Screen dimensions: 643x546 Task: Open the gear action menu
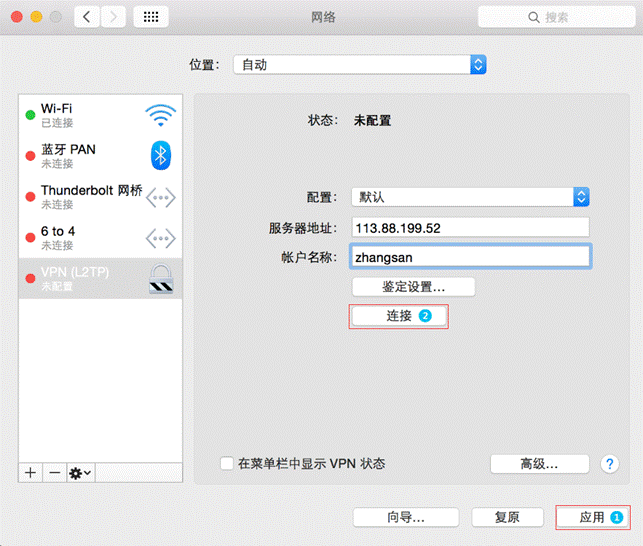pyautogui.click(x=80, y=473)
